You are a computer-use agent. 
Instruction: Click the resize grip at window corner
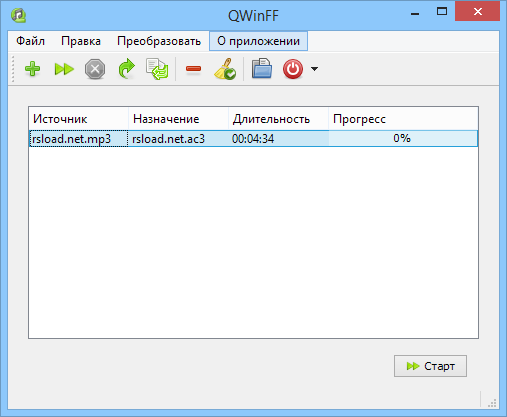click(x=492, y=403)
